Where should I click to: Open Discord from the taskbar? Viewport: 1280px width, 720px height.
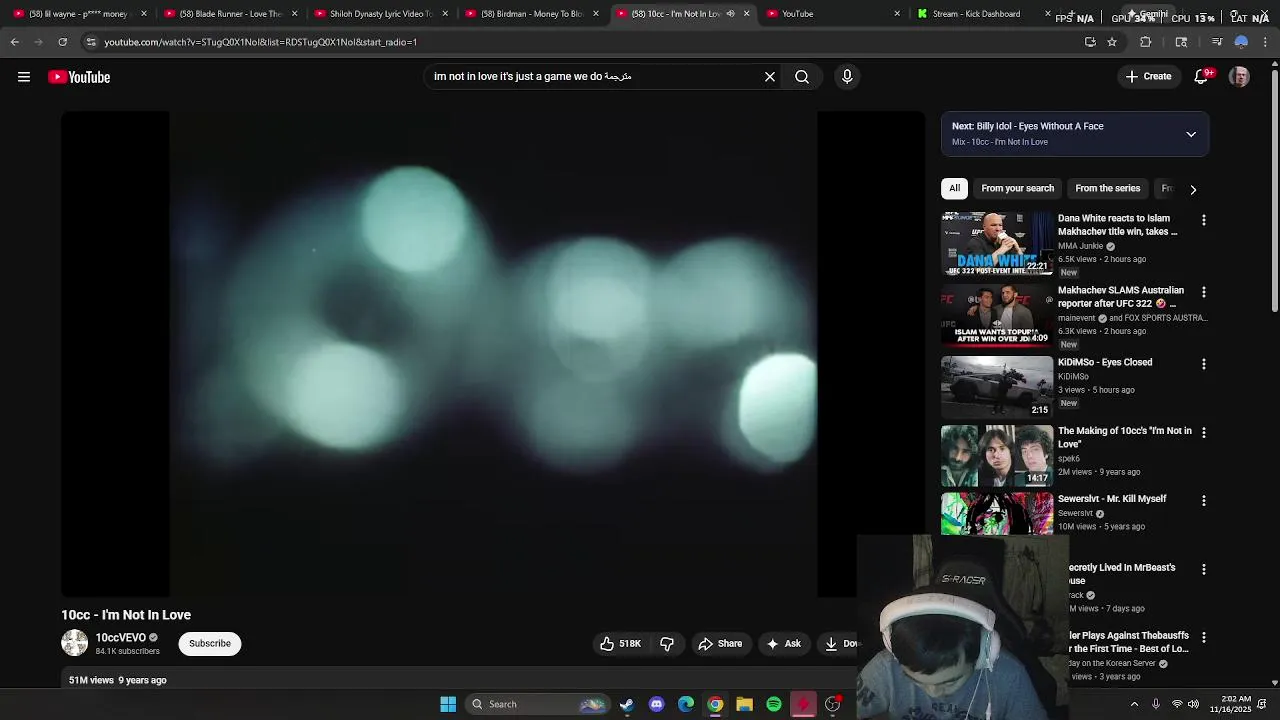click(x=656, y=704)
